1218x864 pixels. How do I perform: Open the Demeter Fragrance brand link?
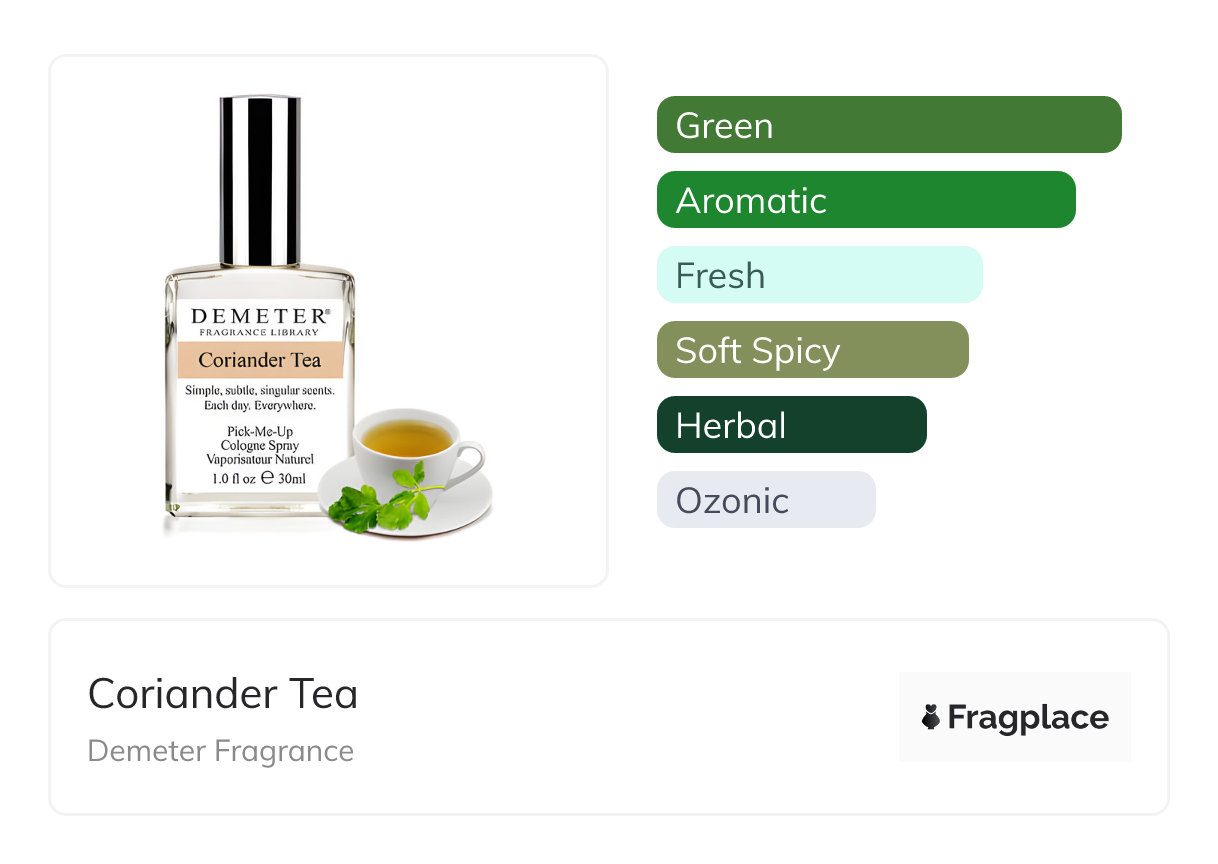pos(221,751)
